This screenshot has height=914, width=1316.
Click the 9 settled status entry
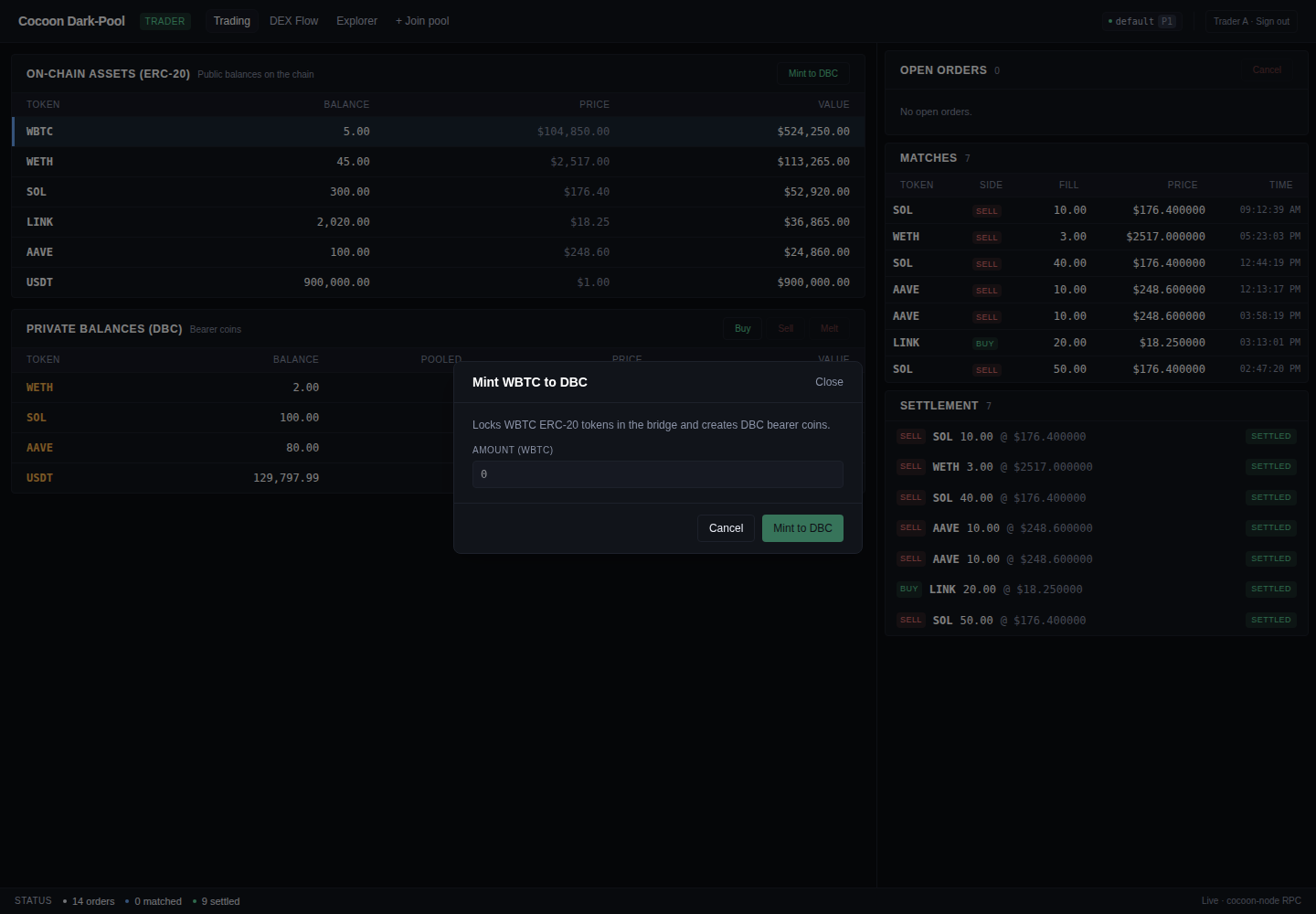coord(217,901)
